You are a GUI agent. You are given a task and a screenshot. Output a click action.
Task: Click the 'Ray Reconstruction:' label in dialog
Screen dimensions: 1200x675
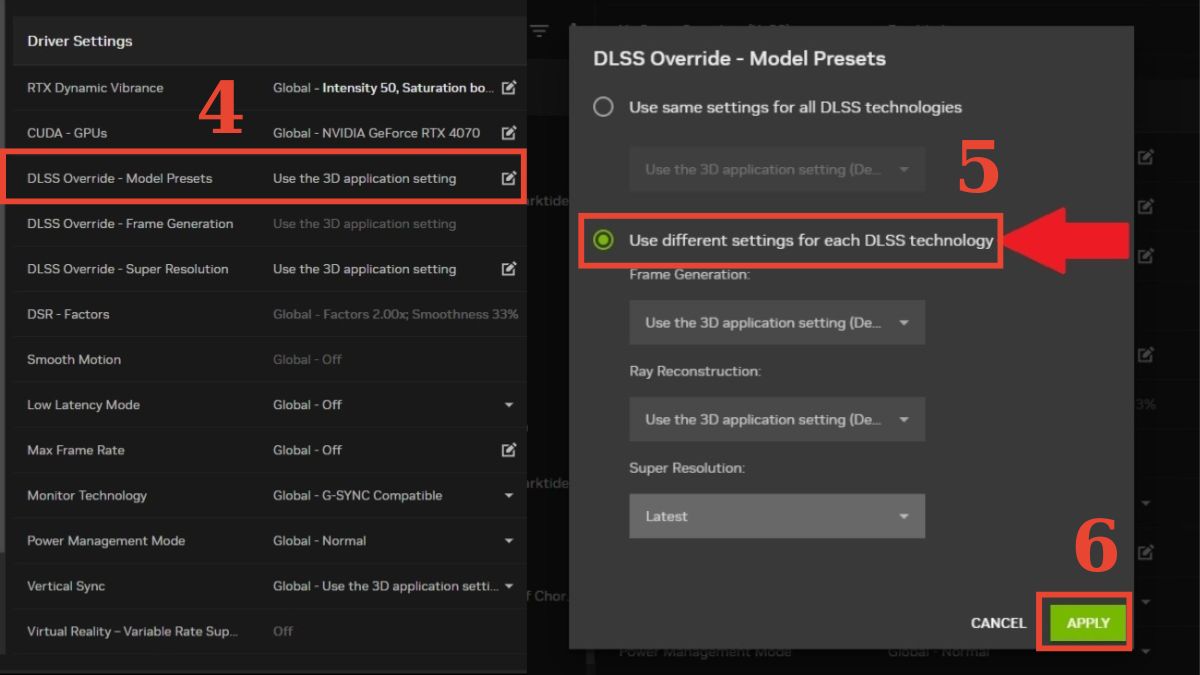pos(695,371)
